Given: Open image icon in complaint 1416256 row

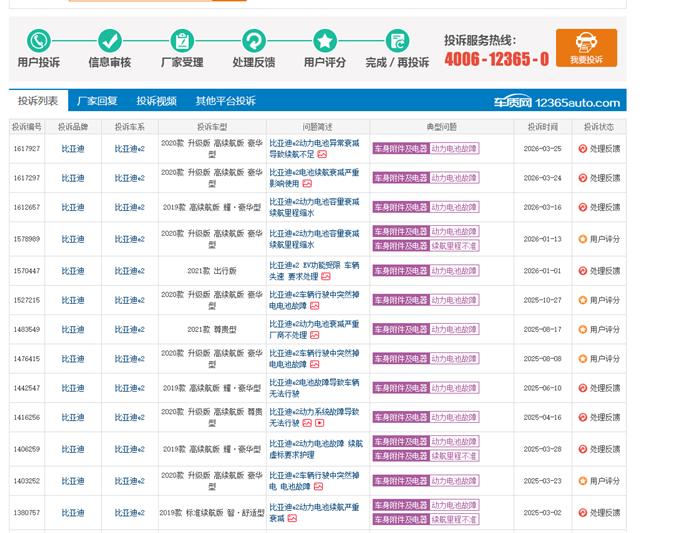Looking at the screenshot, I should pos(307,423).
